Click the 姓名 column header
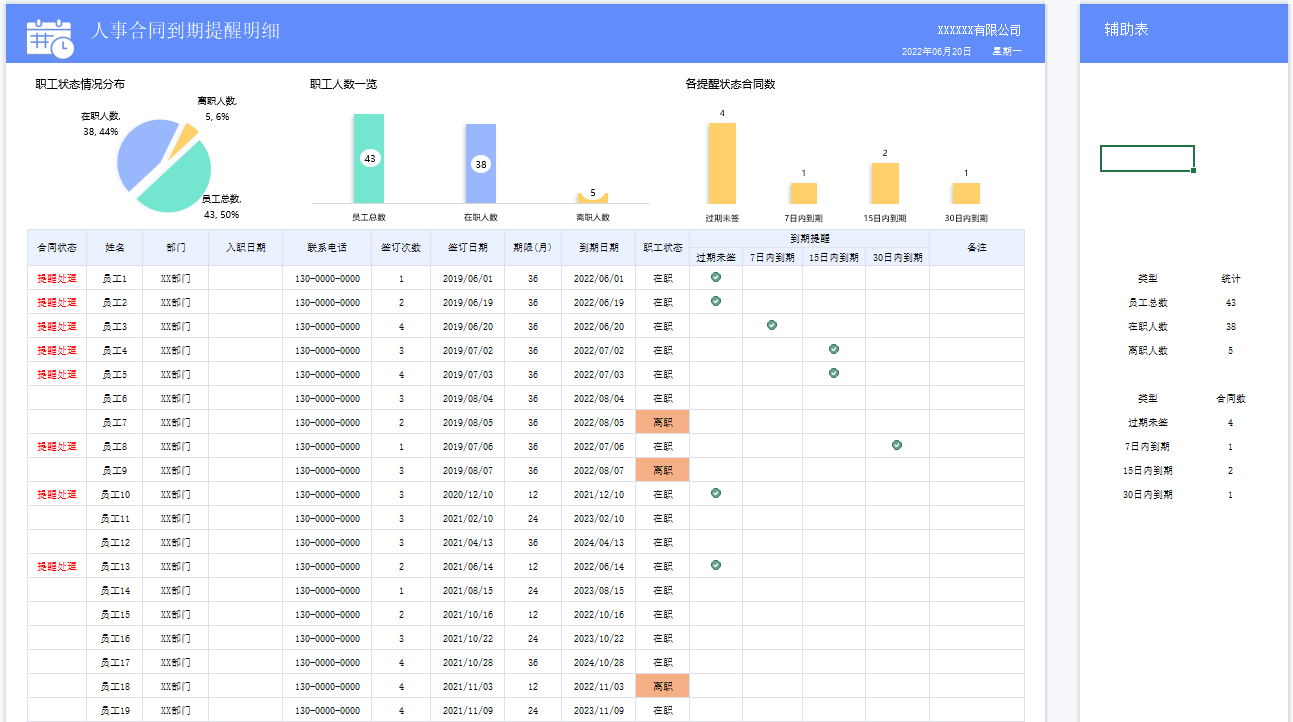The width and height of the screenshot is (1293, 722). [114, 248]
